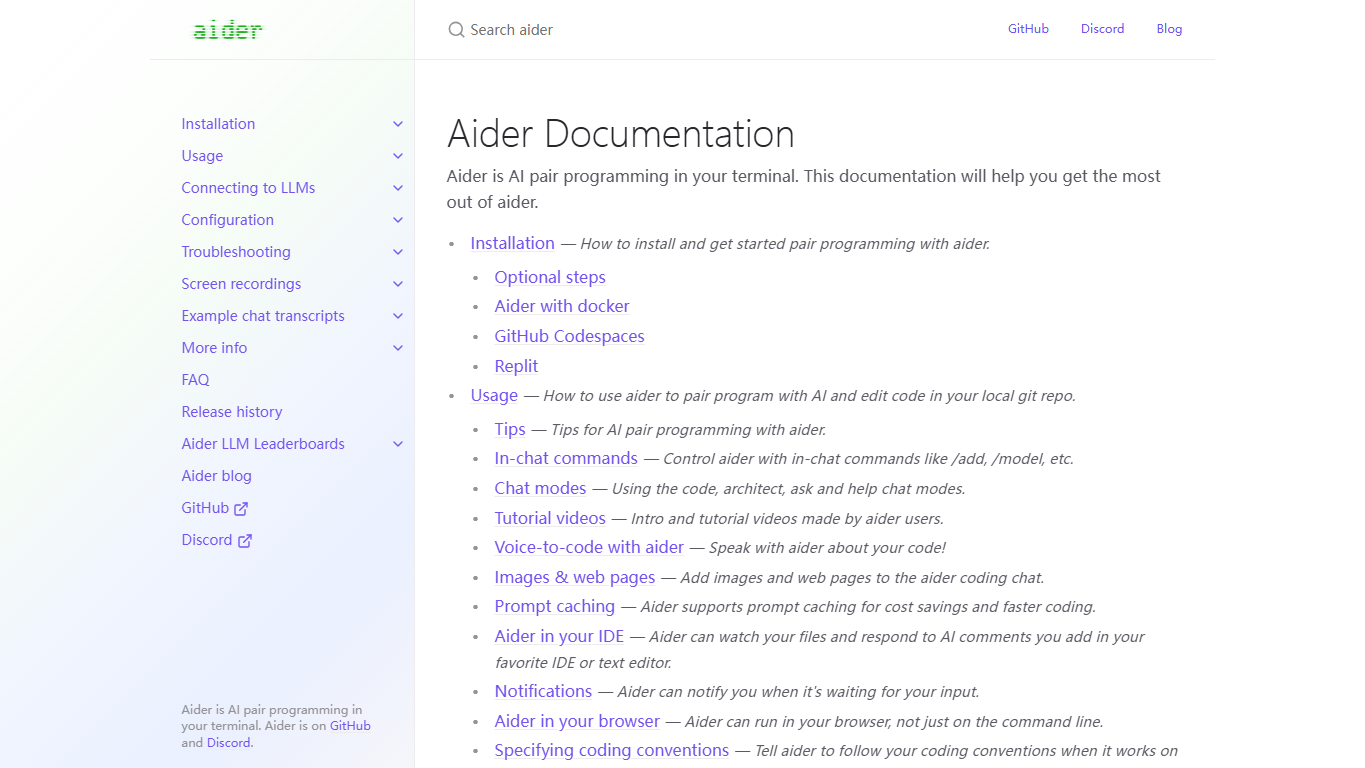Viewport: 1365px width, 768px height.
Task: Open More info in the sidebar
Action: (214, 348)
